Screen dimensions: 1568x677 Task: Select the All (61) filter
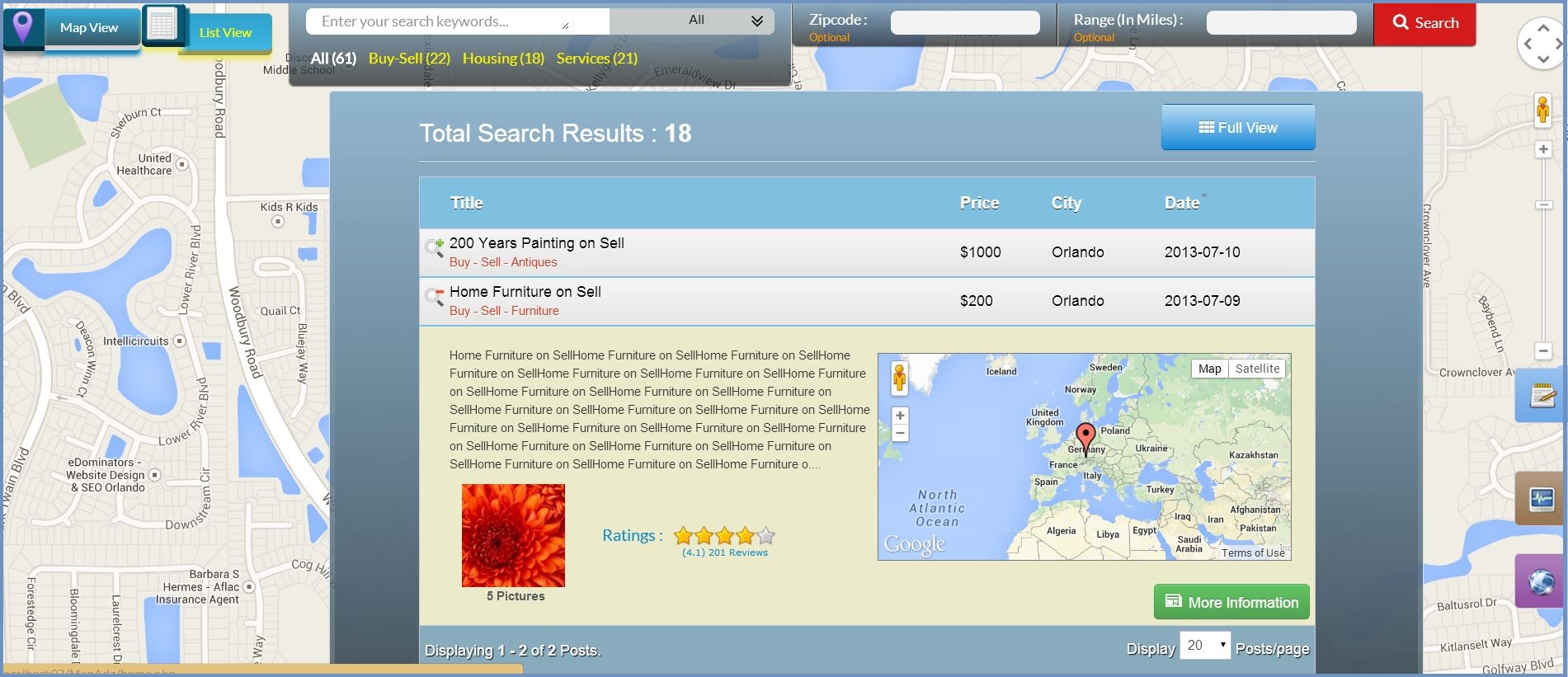coord(333,59)
